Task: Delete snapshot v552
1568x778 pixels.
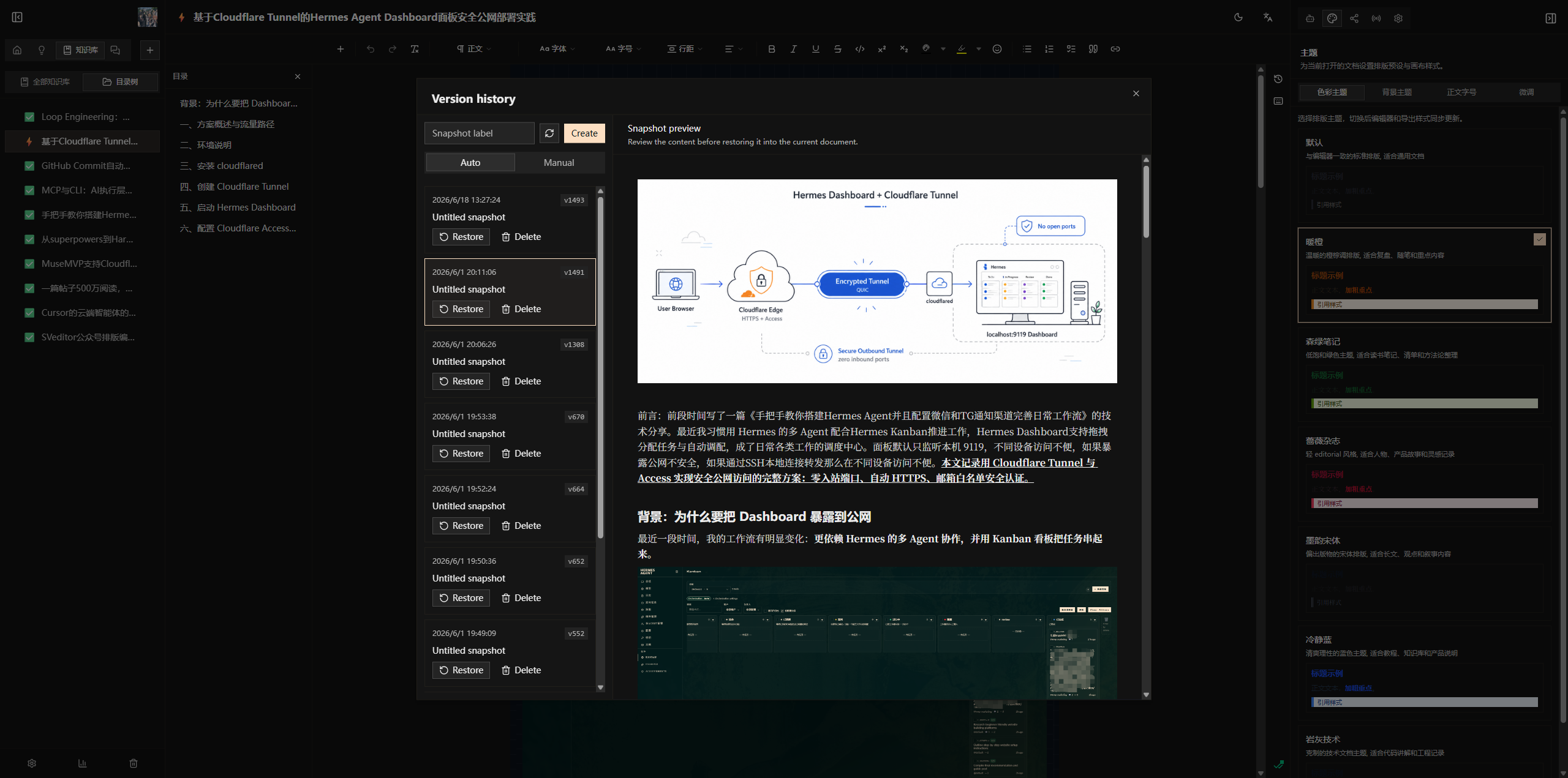Action: pyautogui.click(x=521, y=670)
